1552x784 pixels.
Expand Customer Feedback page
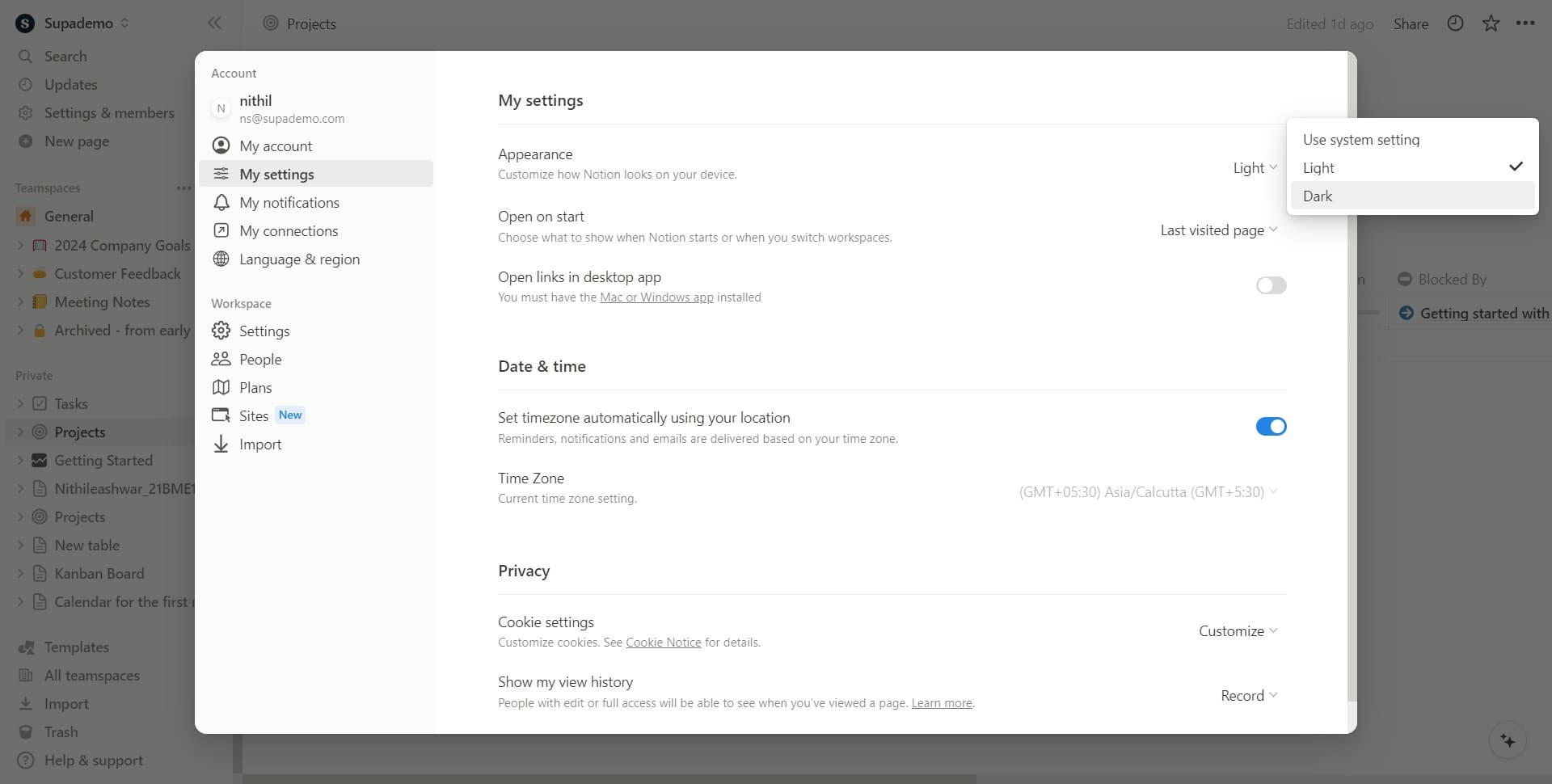coord(20,274)
